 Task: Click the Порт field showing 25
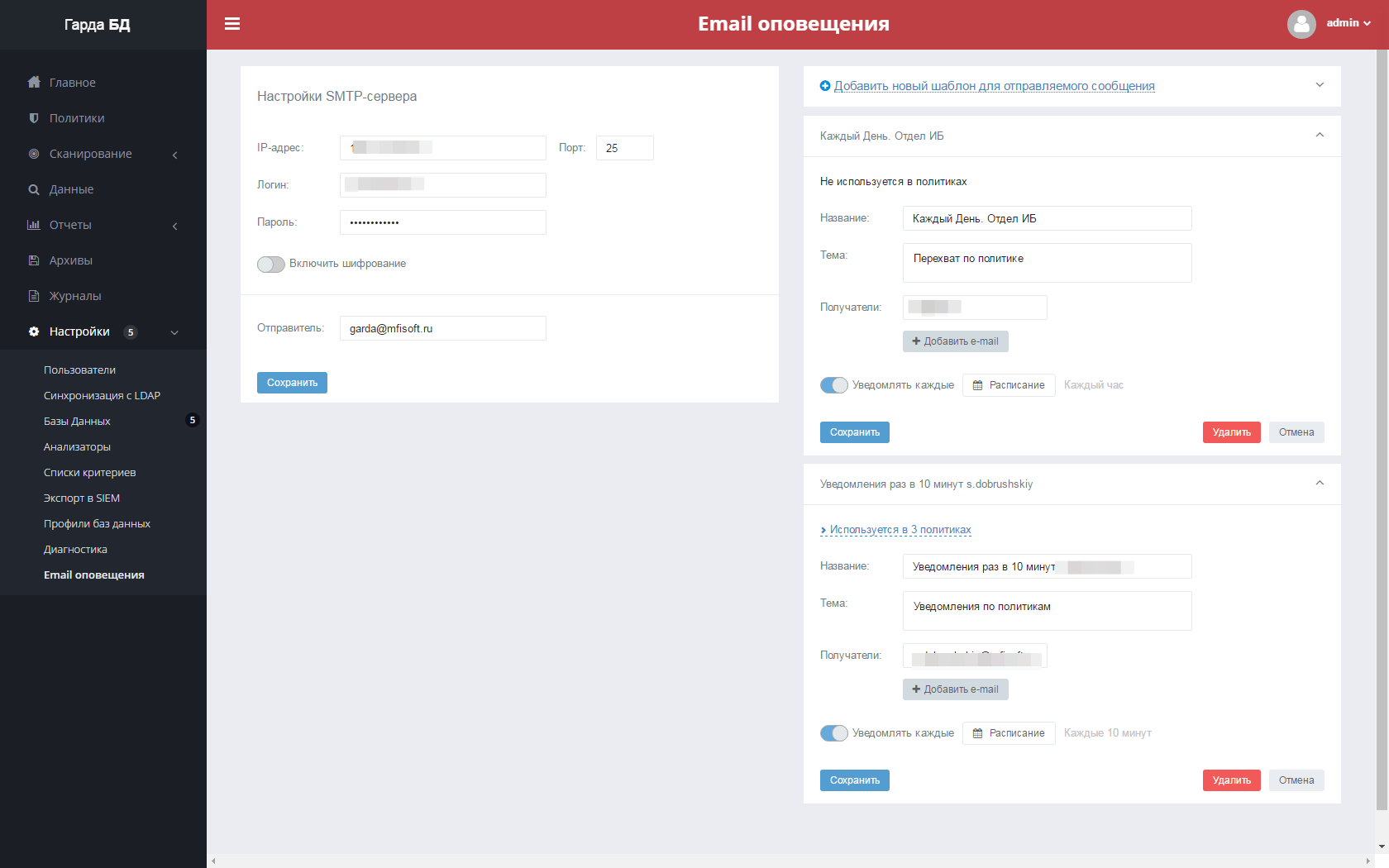pos(624,148)
